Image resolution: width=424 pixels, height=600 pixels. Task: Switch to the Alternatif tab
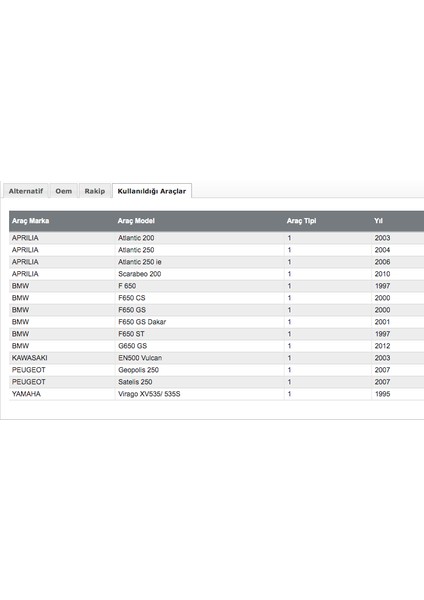click(x=26, y=191)
